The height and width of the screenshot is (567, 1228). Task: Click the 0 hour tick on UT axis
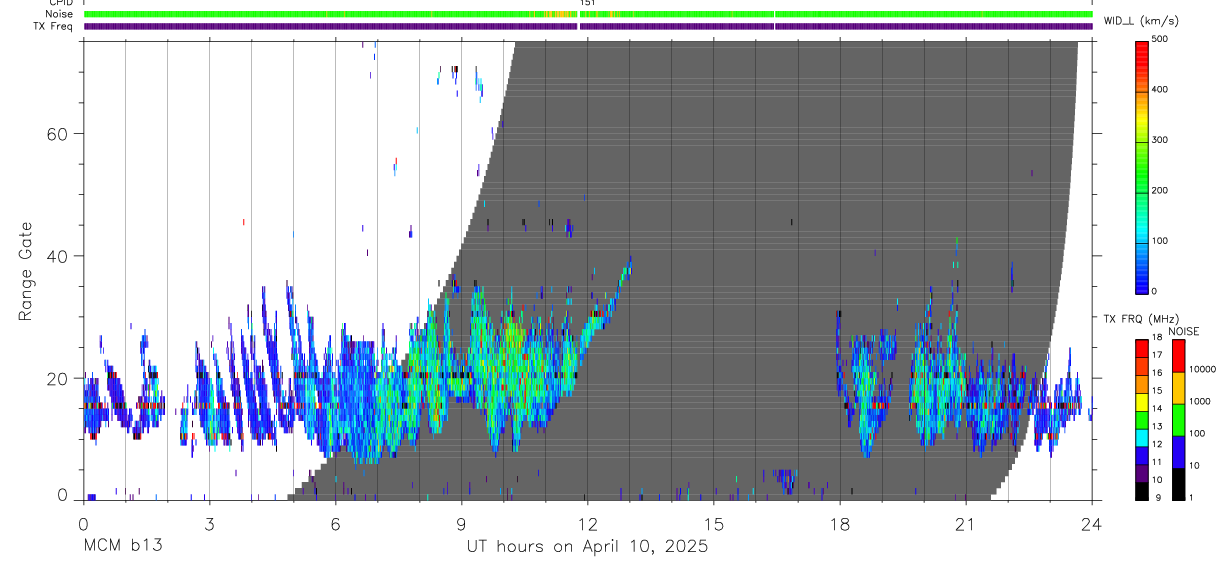pos(83,523)
